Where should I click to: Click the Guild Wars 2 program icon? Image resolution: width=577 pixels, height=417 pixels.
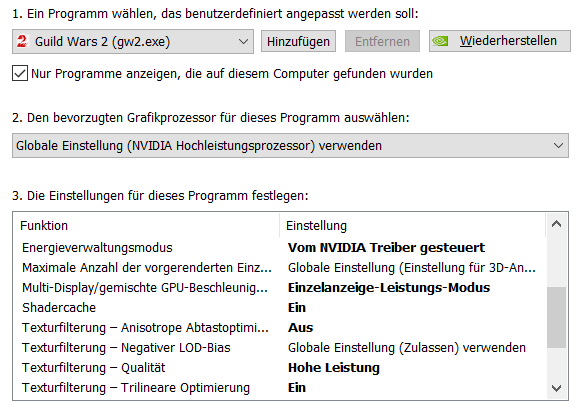tap(22, 41)
